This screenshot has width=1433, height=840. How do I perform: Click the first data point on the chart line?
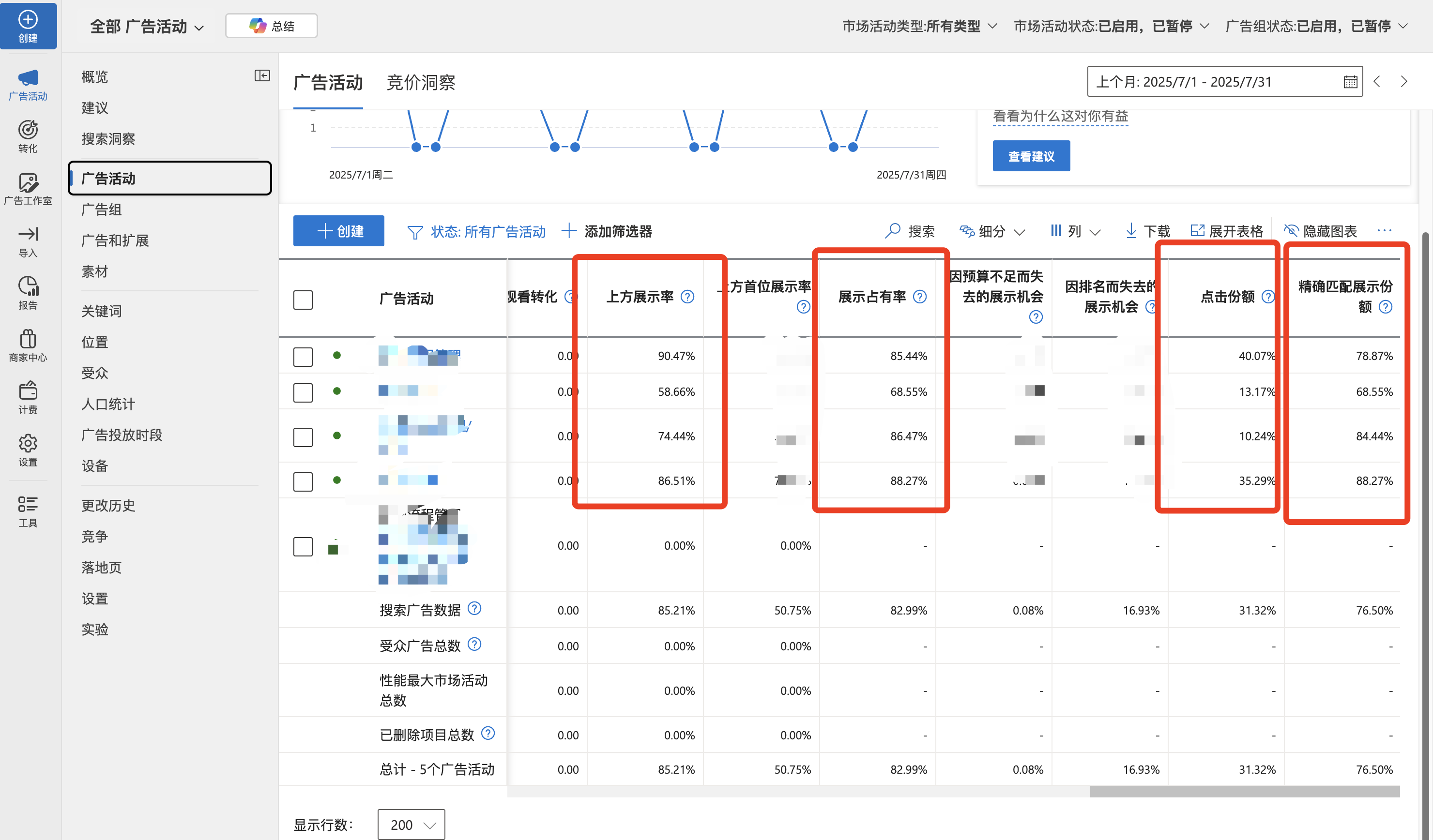(416, 147)
